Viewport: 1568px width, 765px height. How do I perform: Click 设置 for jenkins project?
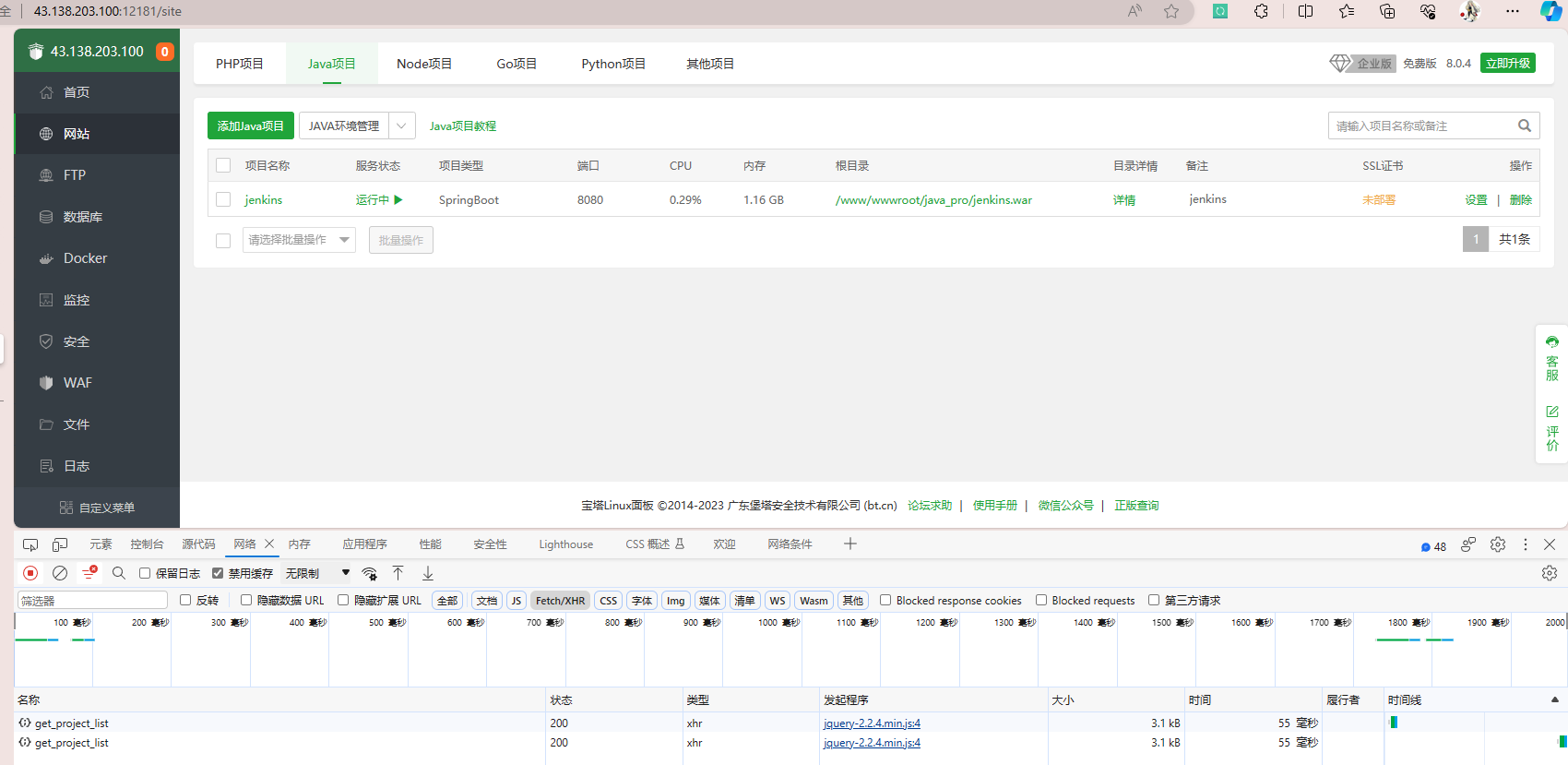pos(1476,199)
